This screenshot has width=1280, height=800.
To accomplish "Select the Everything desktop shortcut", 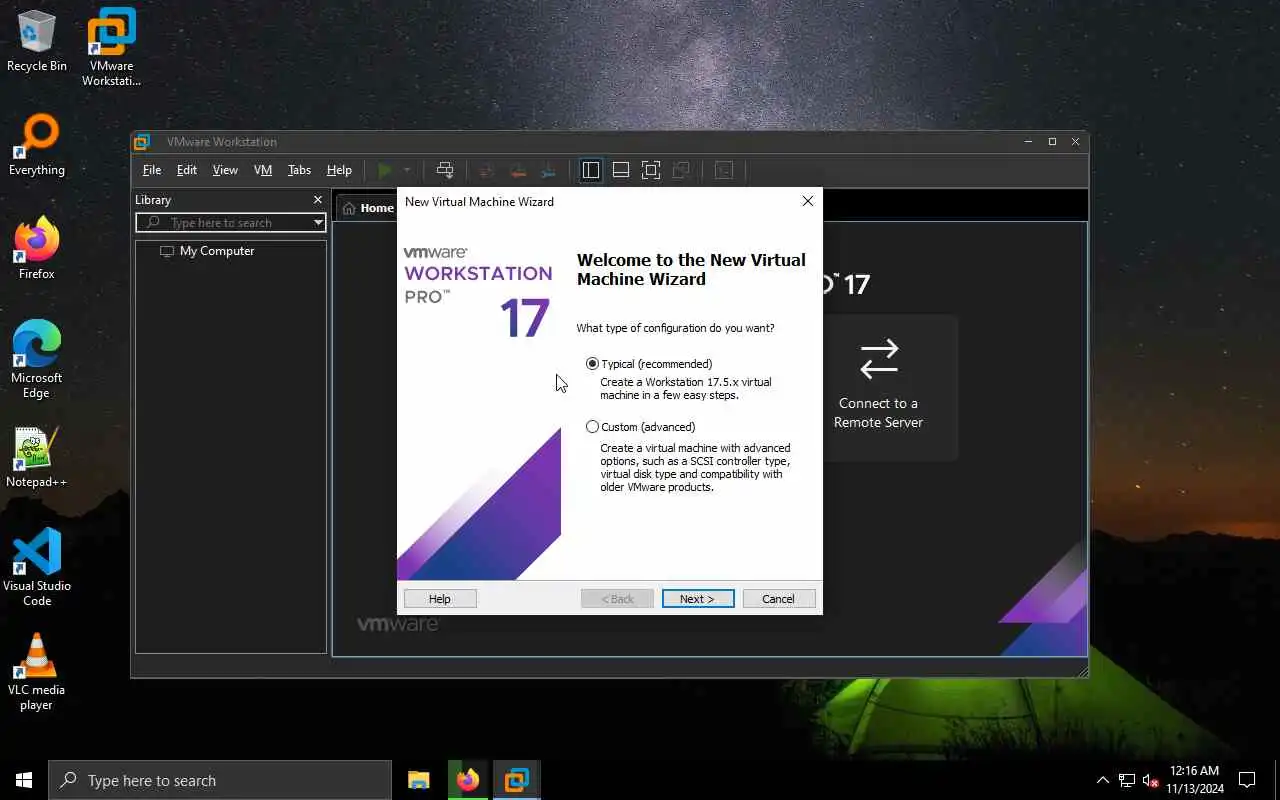I will point(37,146).
